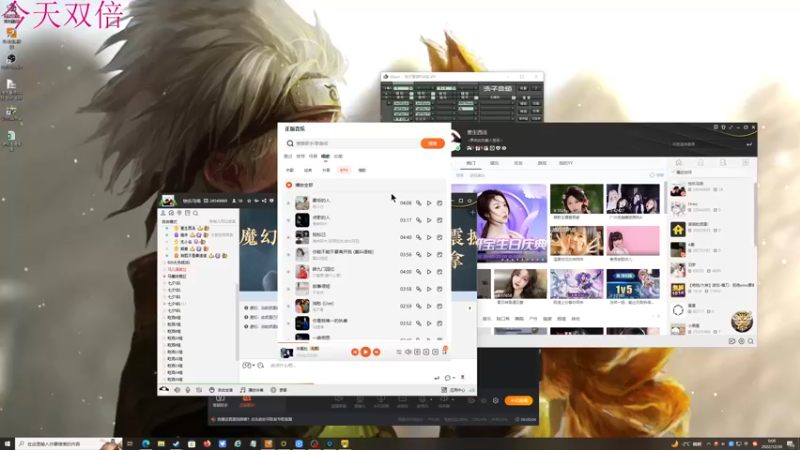Screen dimensions: 800x450
Task: Play the 03:52 song in music list
Action: click(x=429, y=323)
